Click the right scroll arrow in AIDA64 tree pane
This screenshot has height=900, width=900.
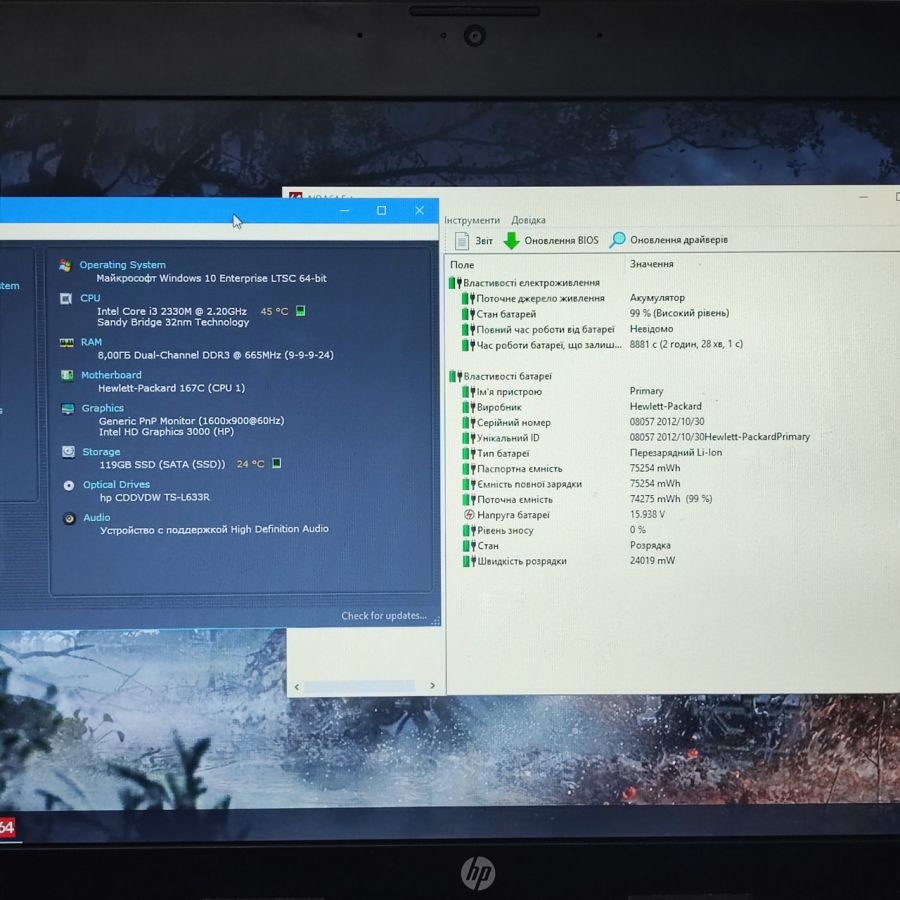click(x=432, y=686)
